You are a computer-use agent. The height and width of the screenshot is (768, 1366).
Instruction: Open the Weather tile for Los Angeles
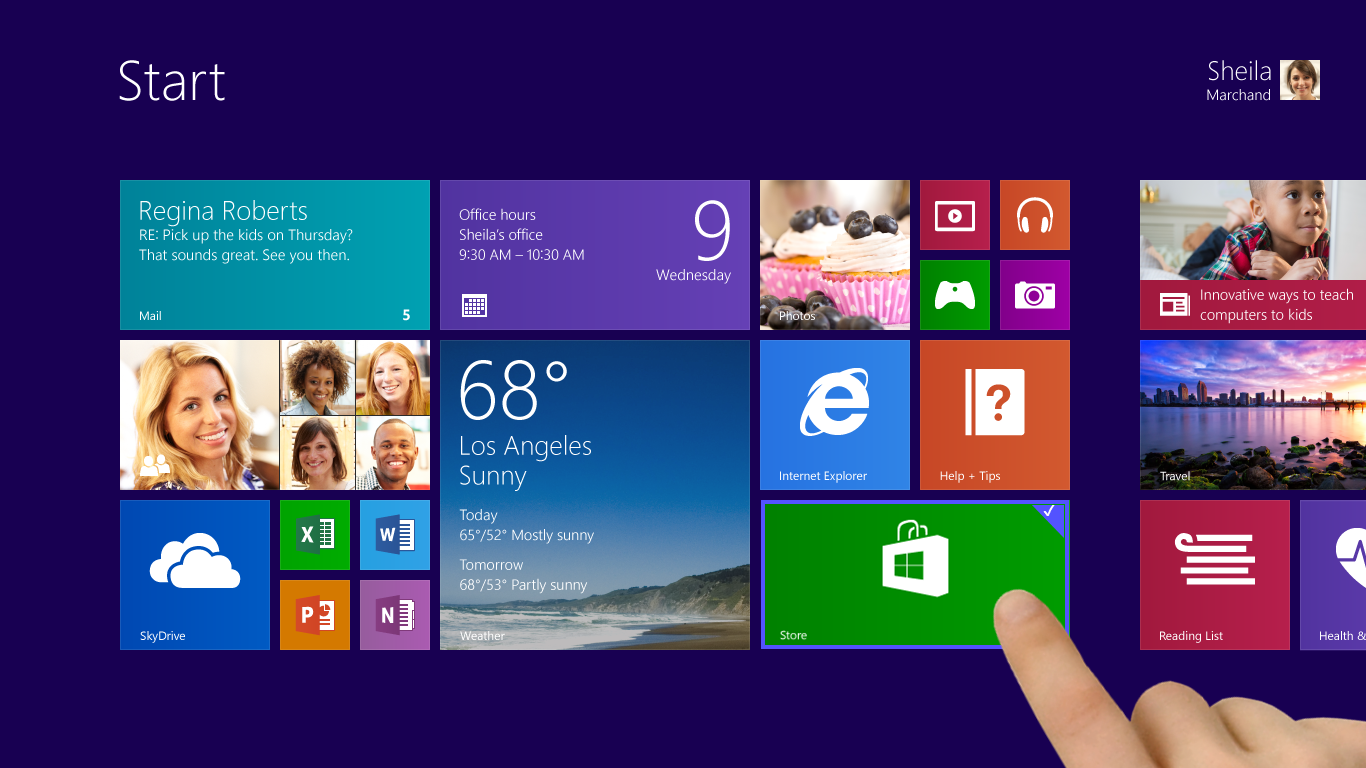[x=595, y=495]
